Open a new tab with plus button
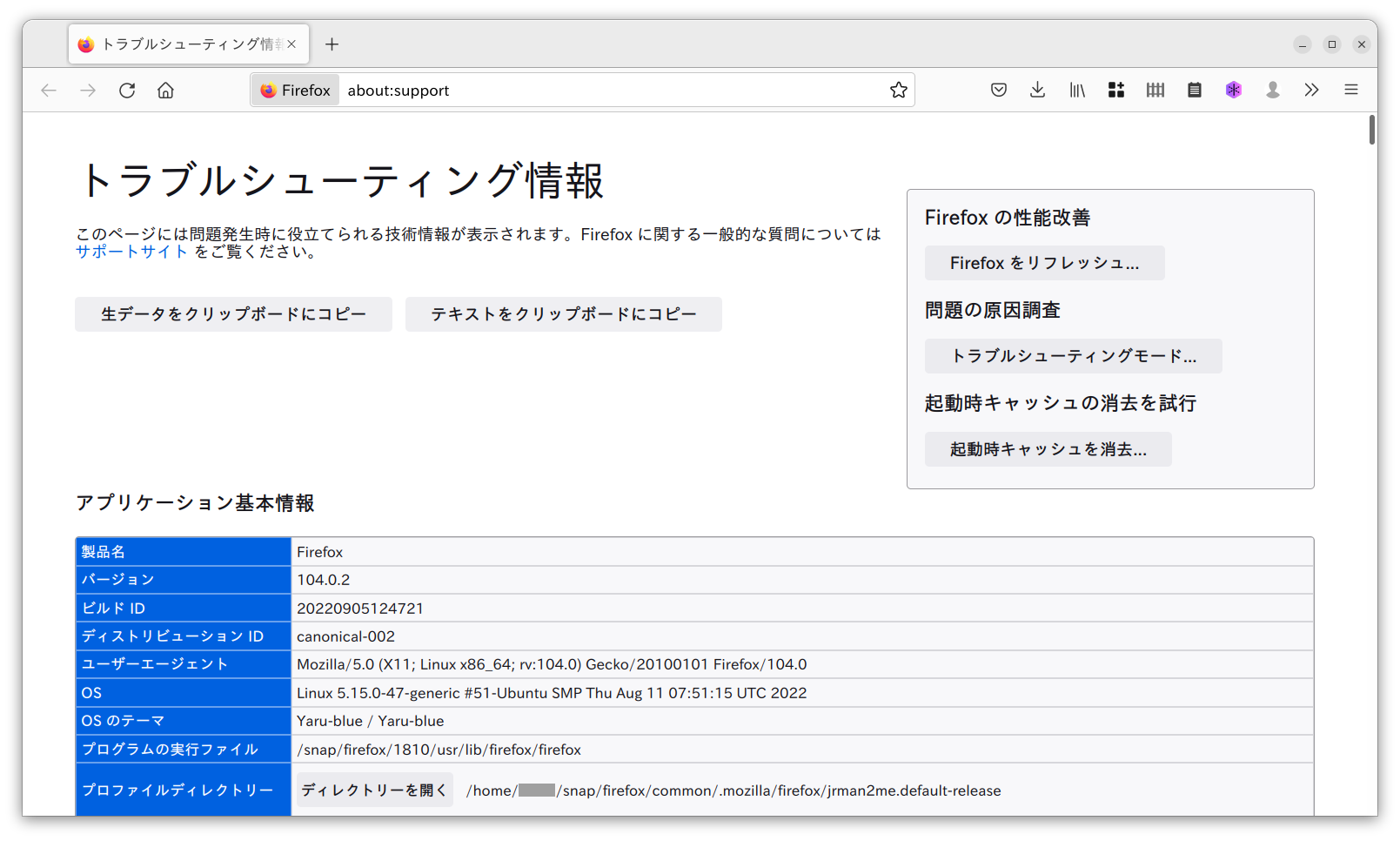The width and height of the screenshot is (1400, 841). tap(332, 44)
